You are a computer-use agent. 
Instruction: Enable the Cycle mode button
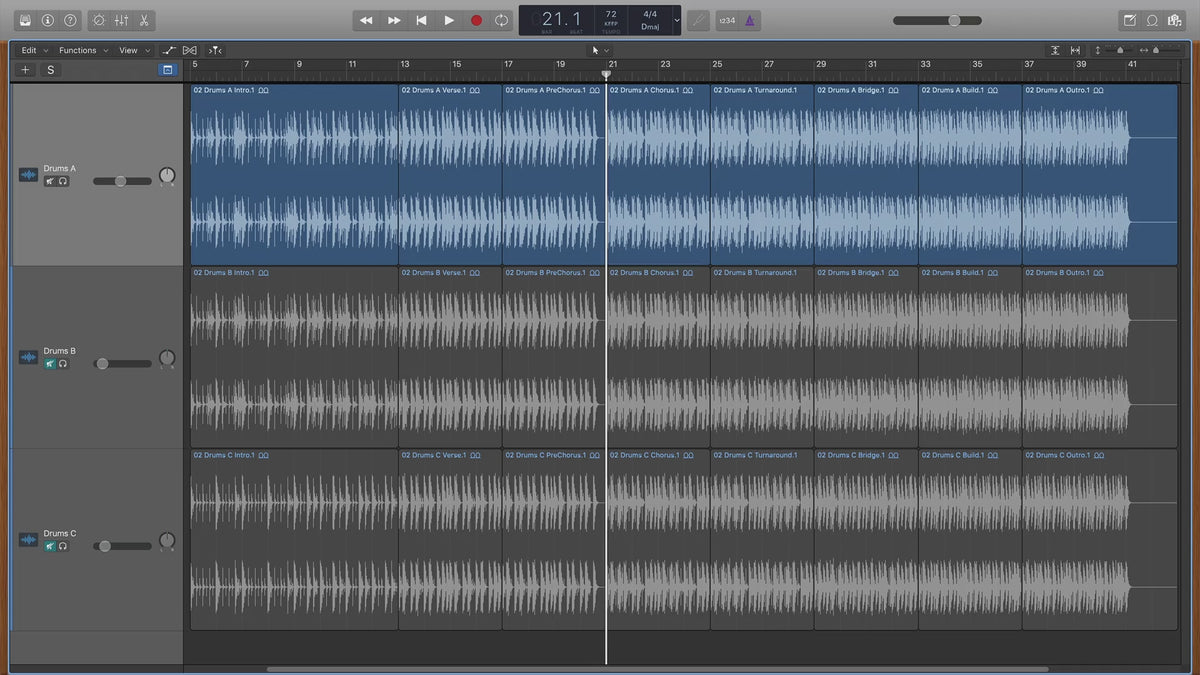[x=502, y=20]
